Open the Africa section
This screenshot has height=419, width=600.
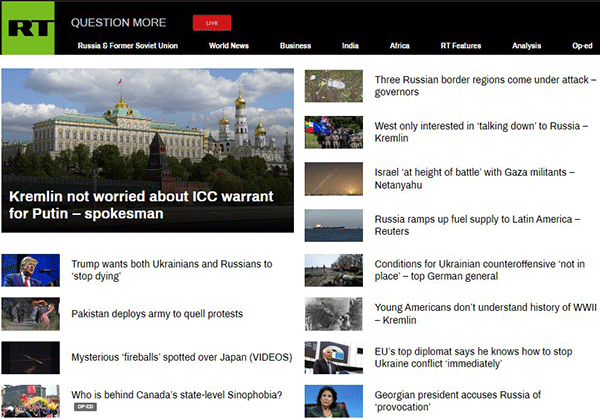pos(399,45)
